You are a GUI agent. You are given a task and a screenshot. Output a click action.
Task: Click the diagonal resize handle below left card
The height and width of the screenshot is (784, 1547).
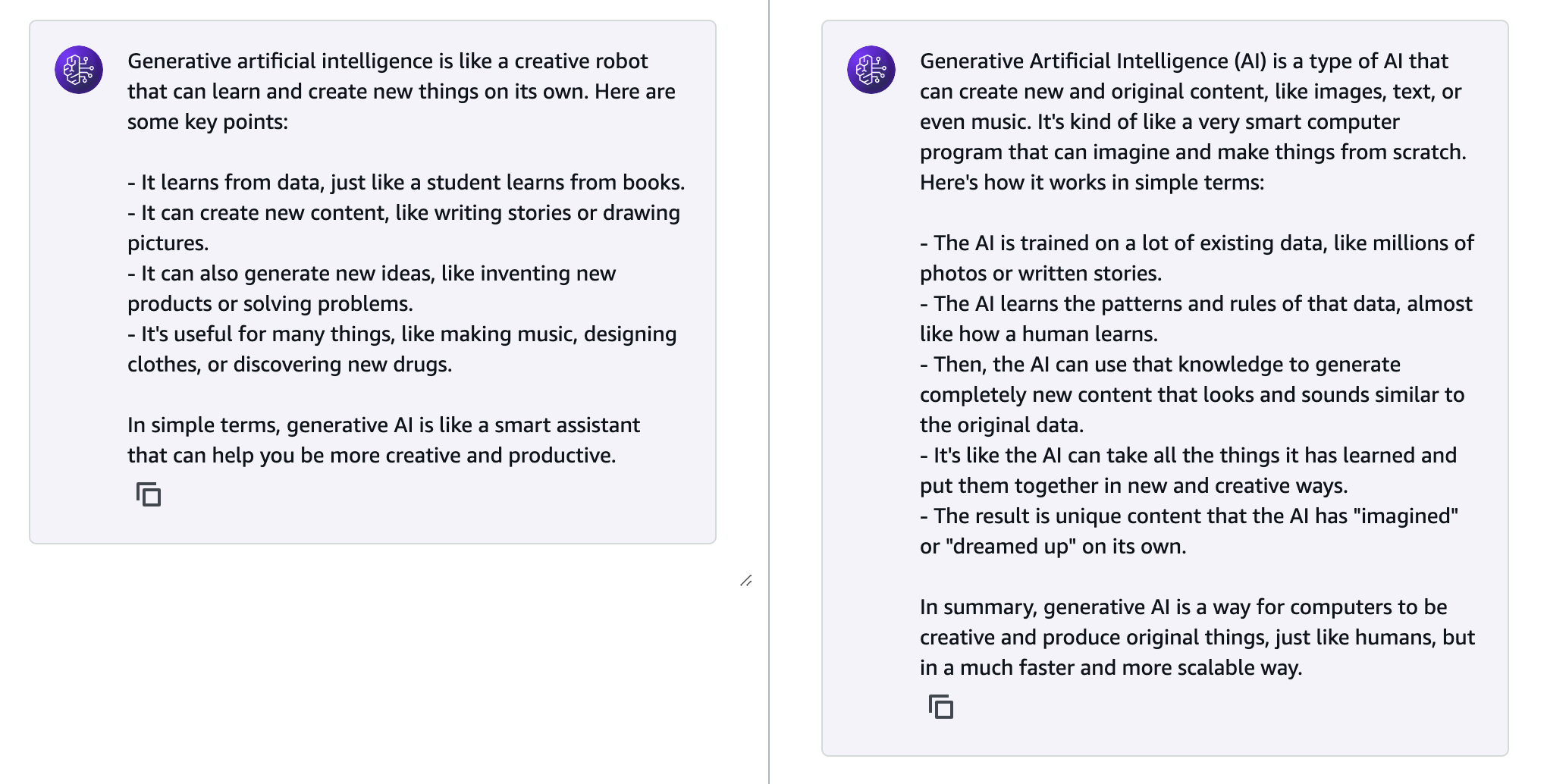(746, 581)
